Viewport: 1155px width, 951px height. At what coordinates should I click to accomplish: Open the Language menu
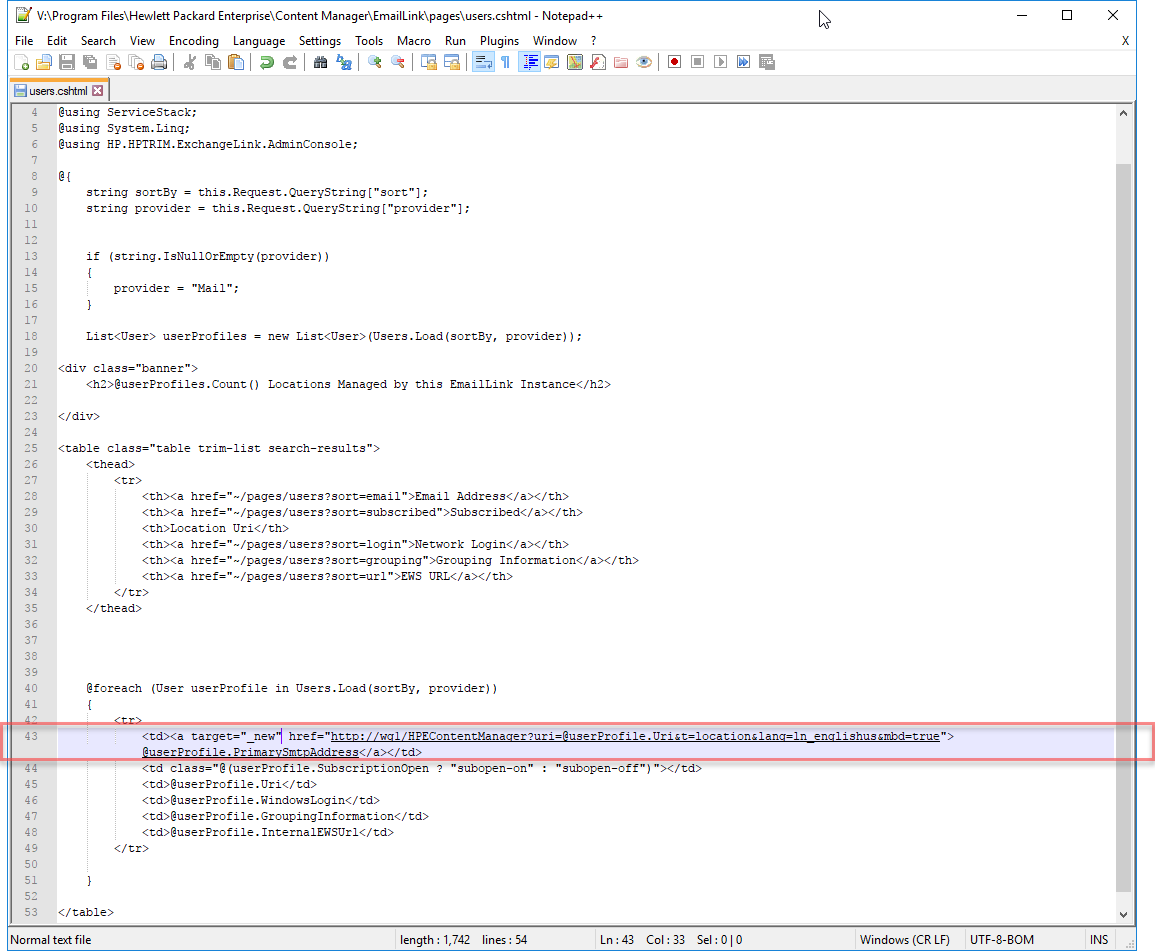click(x=259, y=41)
